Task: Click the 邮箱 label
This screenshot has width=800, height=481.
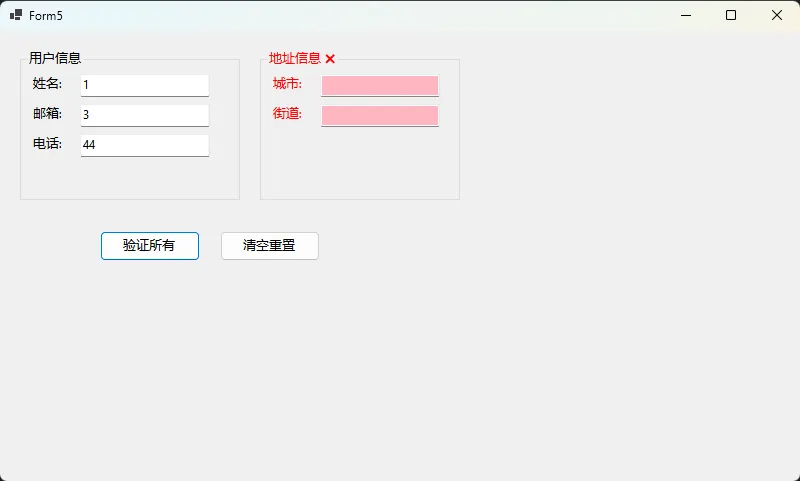Action: [x=47, y=114]
